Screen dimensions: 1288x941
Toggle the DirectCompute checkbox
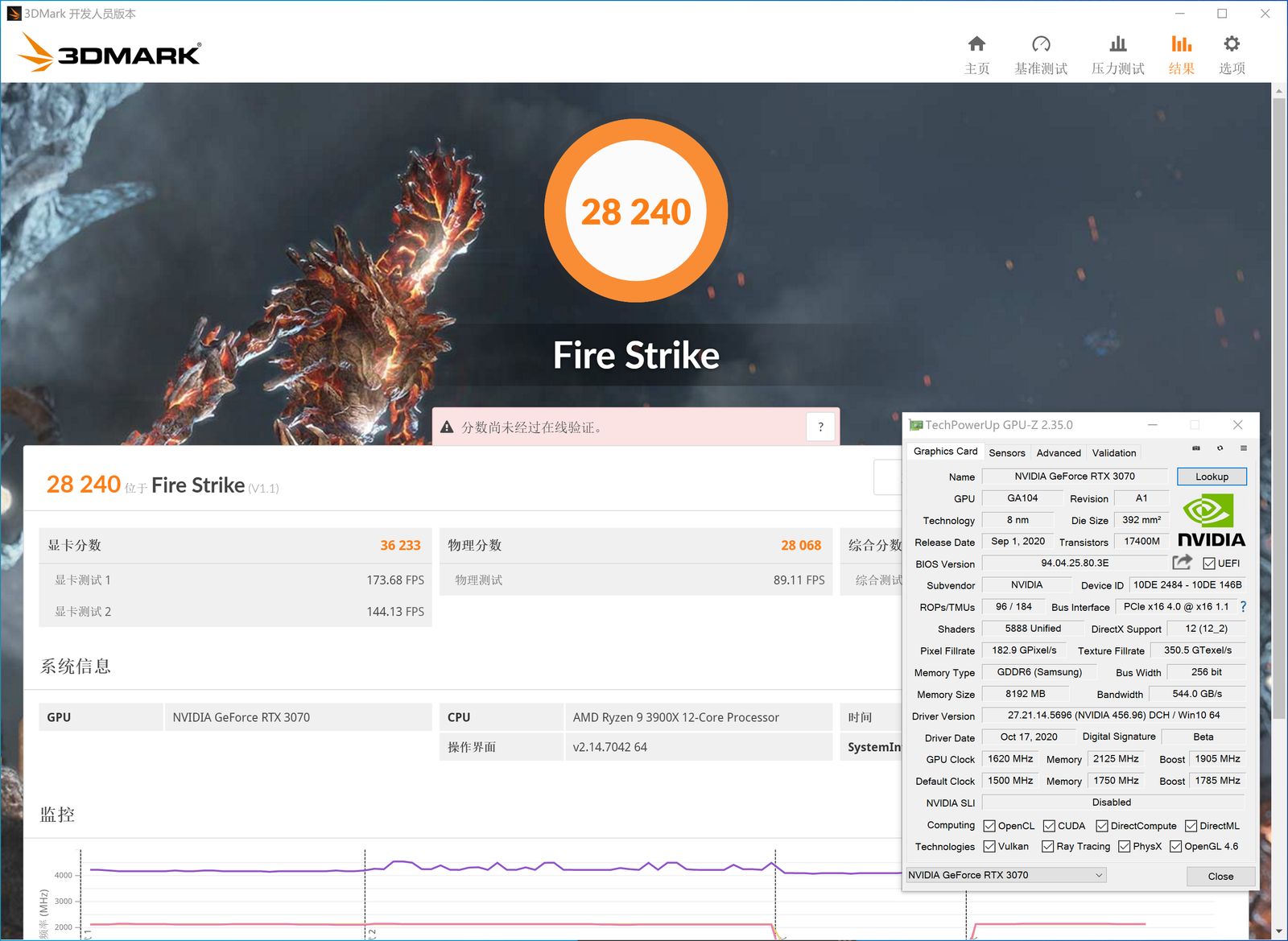1102,826
